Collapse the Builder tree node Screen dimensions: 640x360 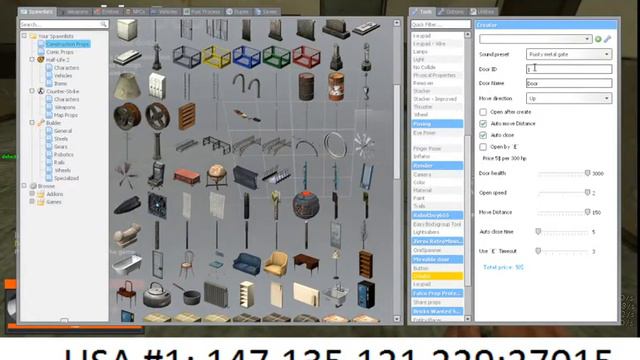pos(32,122)
